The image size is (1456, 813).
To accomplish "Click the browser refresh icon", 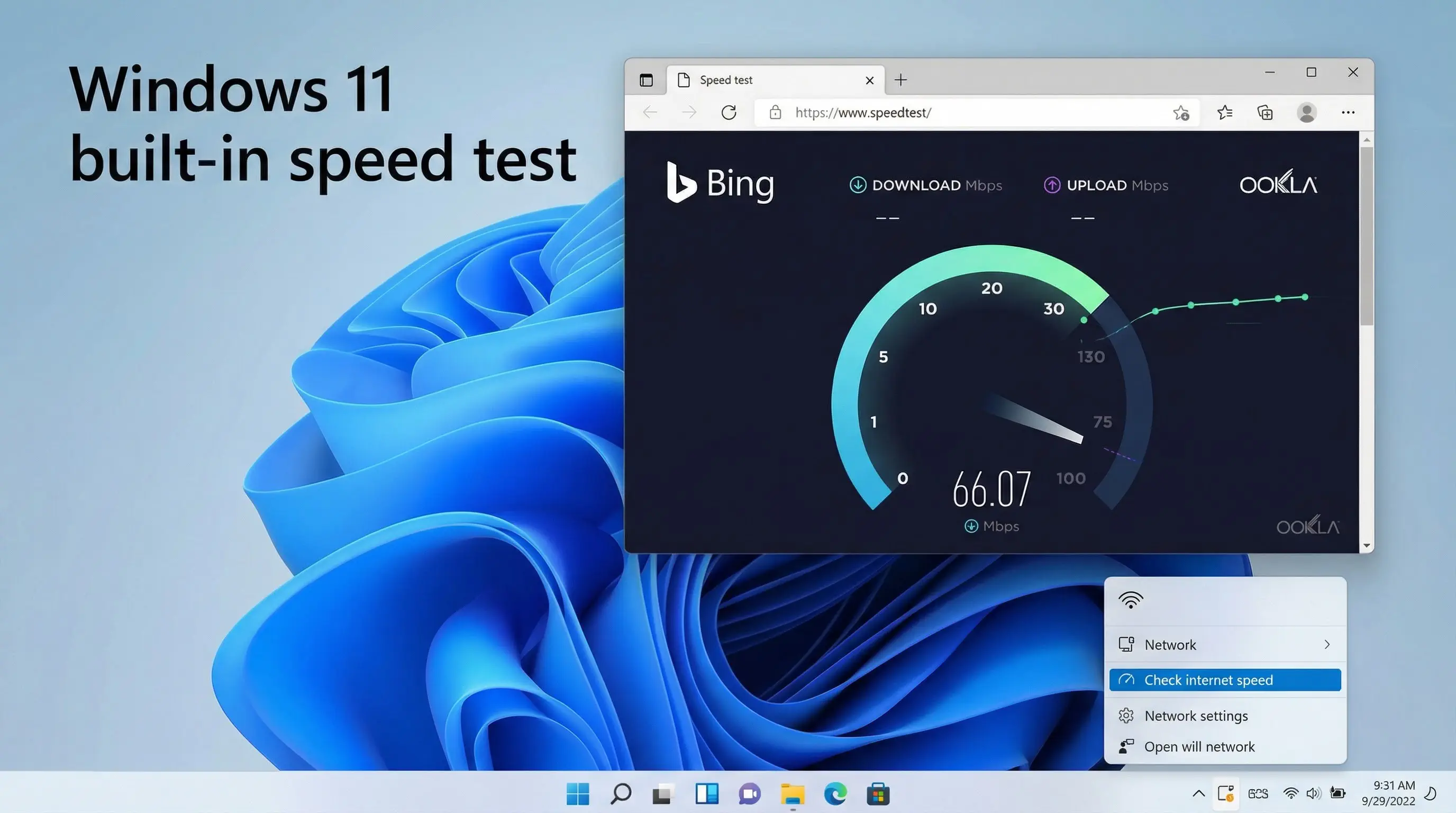I will (x=729, y=113).
